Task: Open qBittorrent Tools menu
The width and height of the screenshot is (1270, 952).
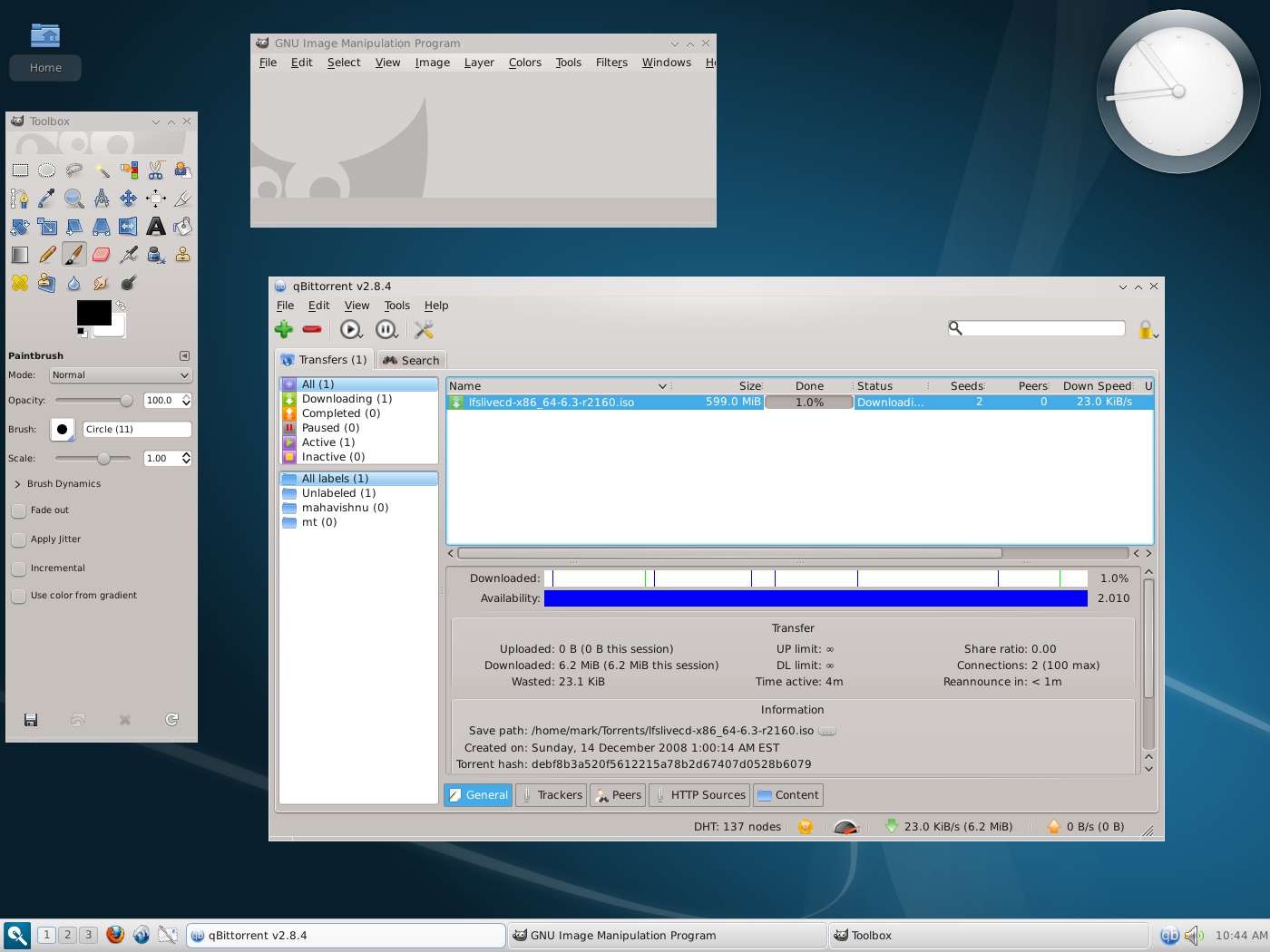Action: (396, 306)
